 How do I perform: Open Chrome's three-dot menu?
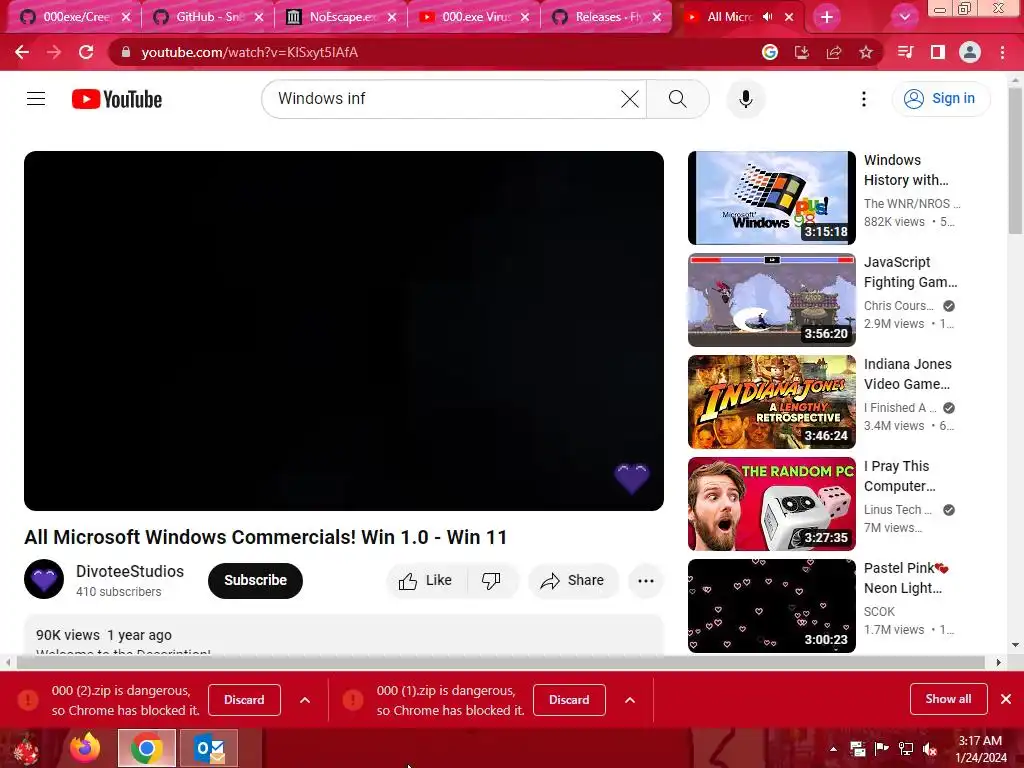(1002, 52)
